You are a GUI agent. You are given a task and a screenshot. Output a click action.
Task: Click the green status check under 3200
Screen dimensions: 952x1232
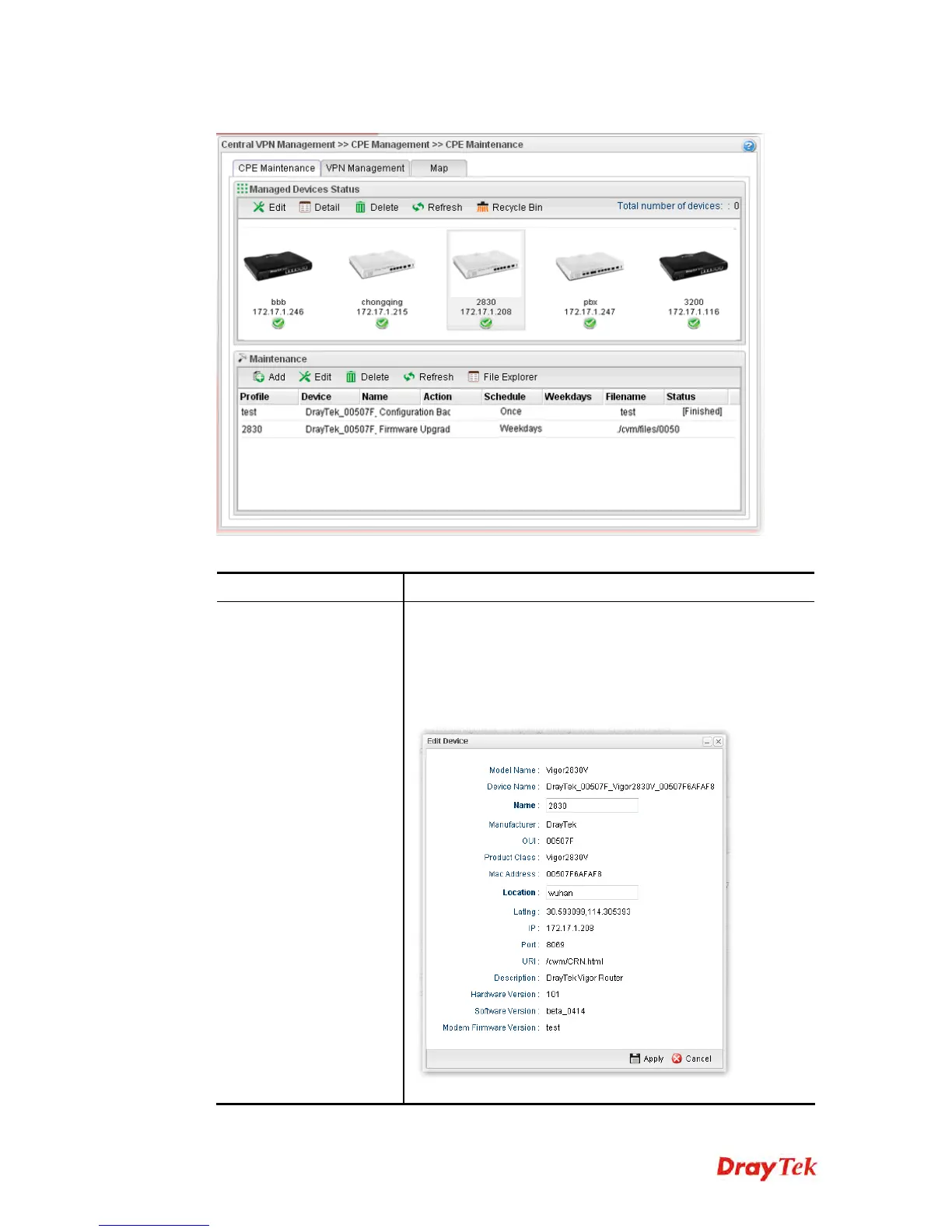(694, 324)
